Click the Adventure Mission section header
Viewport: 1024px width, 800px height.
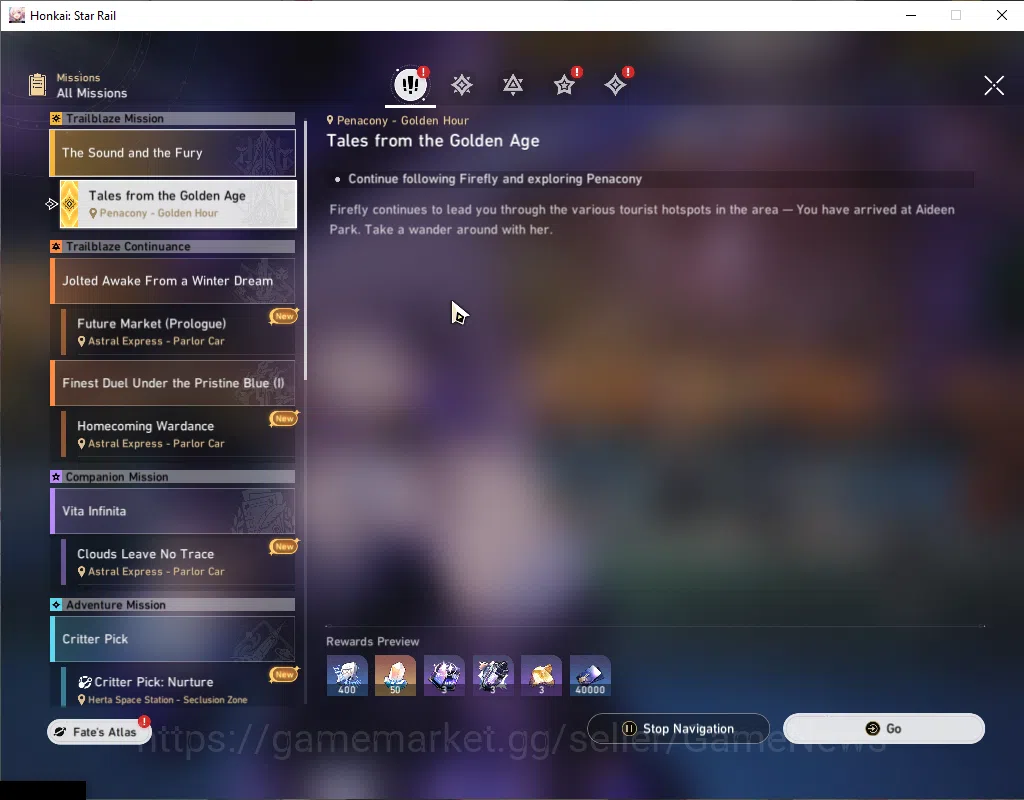172,605
